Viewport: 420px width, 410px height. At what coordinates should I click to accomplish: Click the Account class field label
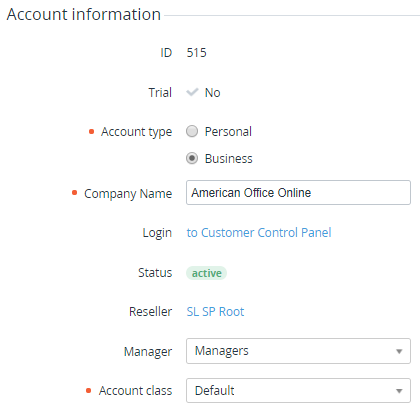(135, 390)
